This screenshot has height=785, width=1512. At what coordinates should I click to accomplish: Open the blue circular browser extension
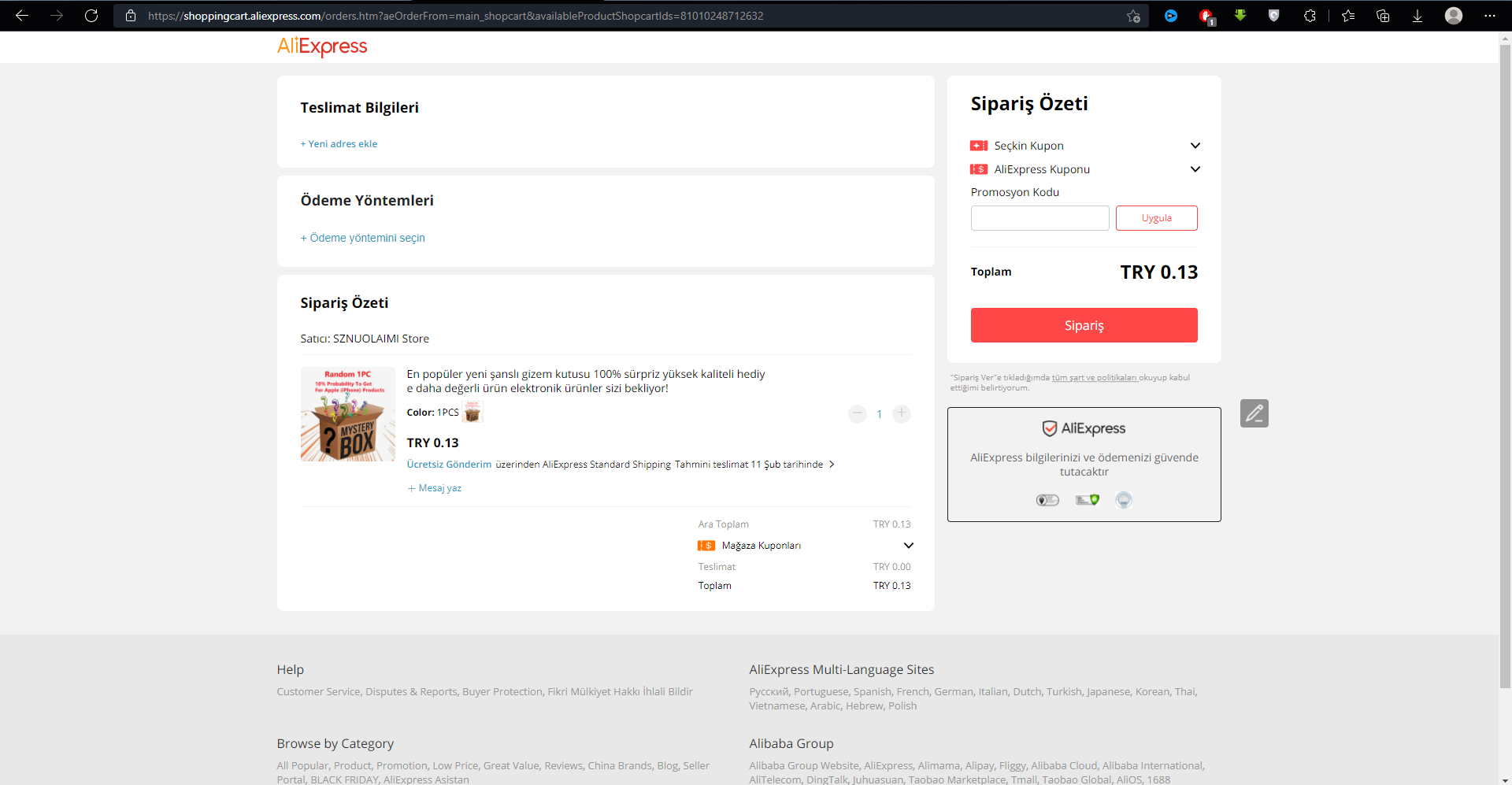click(x=1171, y=16)
